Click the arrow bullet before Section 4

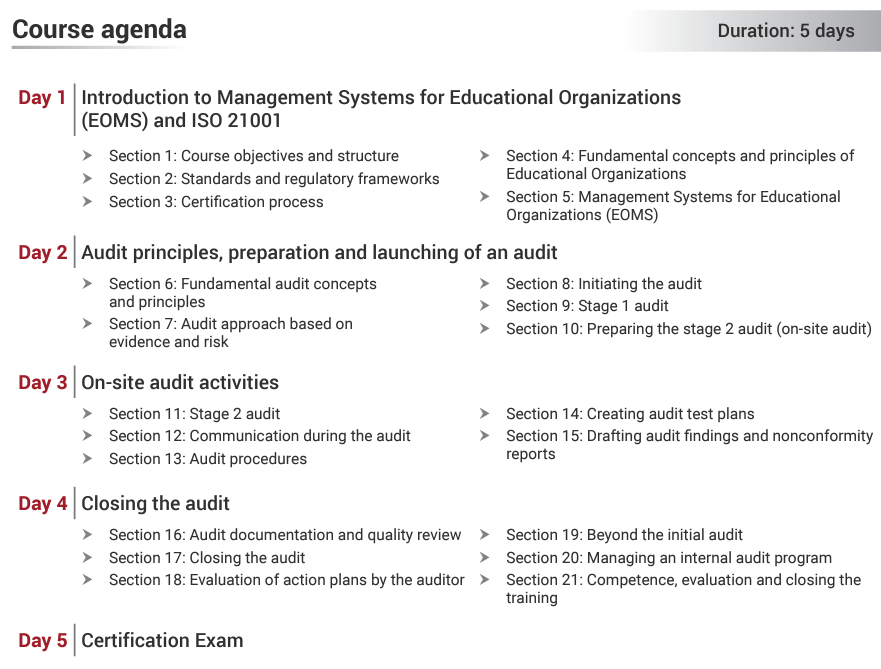484,156
